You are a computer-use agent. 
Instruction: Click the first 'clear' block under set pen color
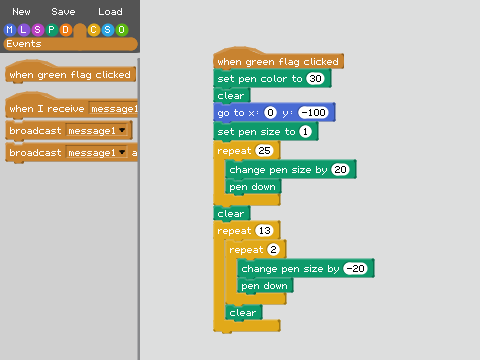pos(232,96)
